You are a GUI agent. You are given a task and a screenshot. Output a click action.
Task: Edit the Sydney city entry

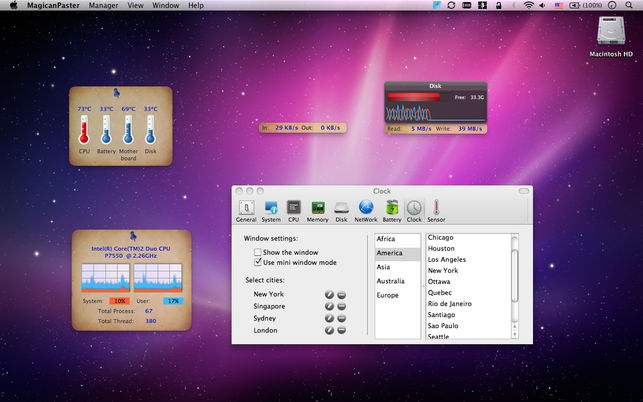(x=329, y=318)
